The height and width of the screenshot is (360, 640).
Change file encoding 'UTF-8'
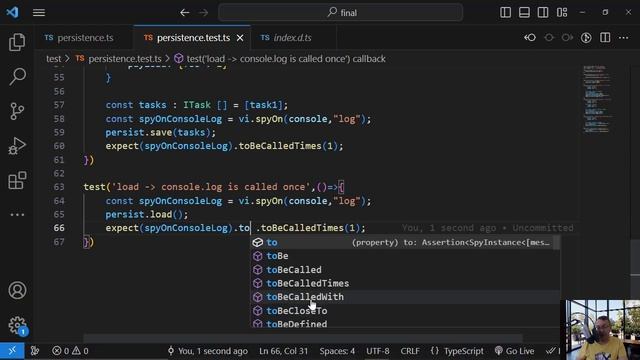(x=378, y=351)
